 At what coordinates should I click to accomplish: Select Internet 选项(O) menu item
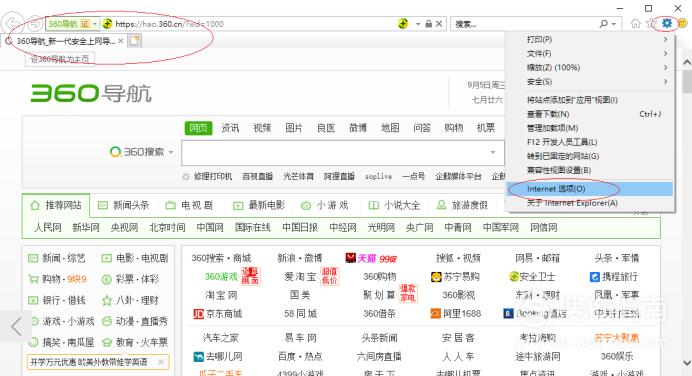[x=590, y=189]
